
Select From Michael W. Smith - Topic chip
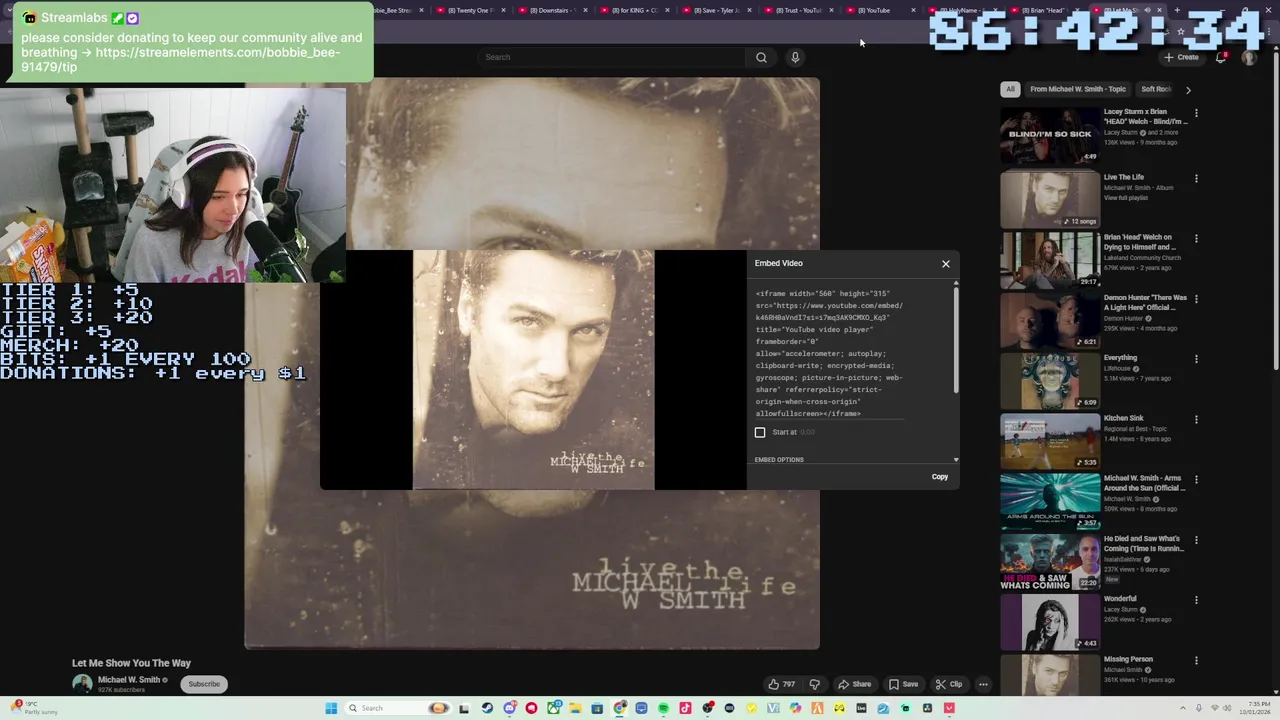[1078, 89]
